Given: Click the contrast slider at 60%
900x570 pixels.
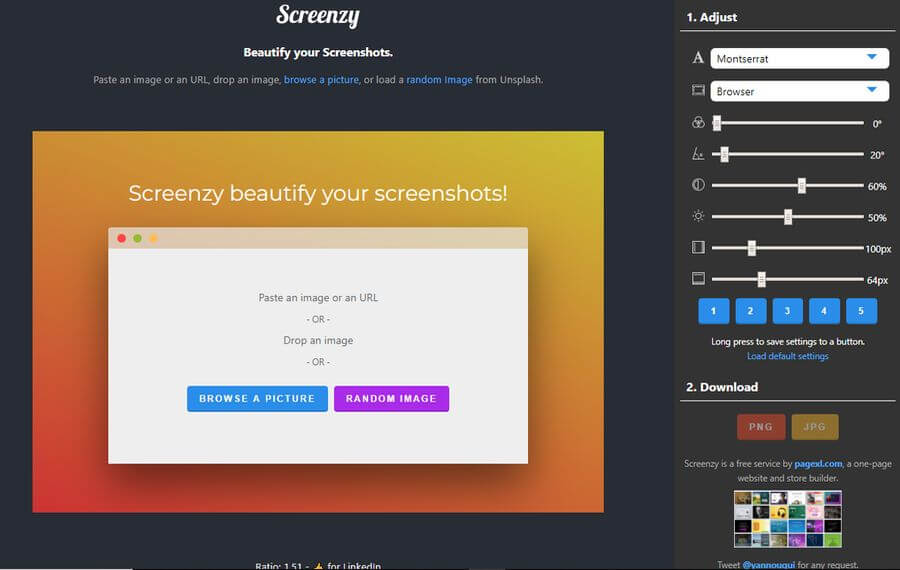Looking at the screenshot, I should 788,185.
